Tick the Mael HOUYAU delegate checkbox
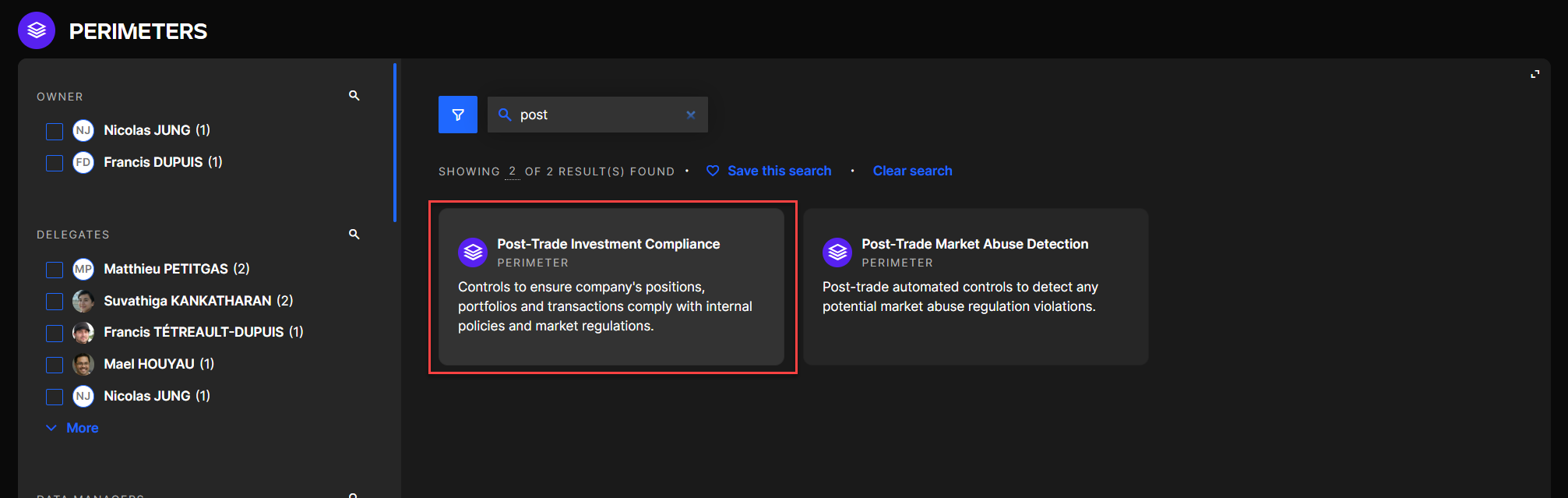Viewport: 1568px width, 498px height. [55, 365]
